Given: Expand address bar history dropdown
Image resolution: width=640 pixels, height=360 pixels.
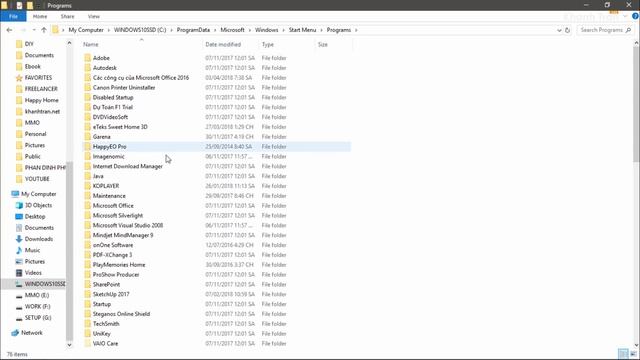Looking at the screenshot, I should [x=559, y=30].
